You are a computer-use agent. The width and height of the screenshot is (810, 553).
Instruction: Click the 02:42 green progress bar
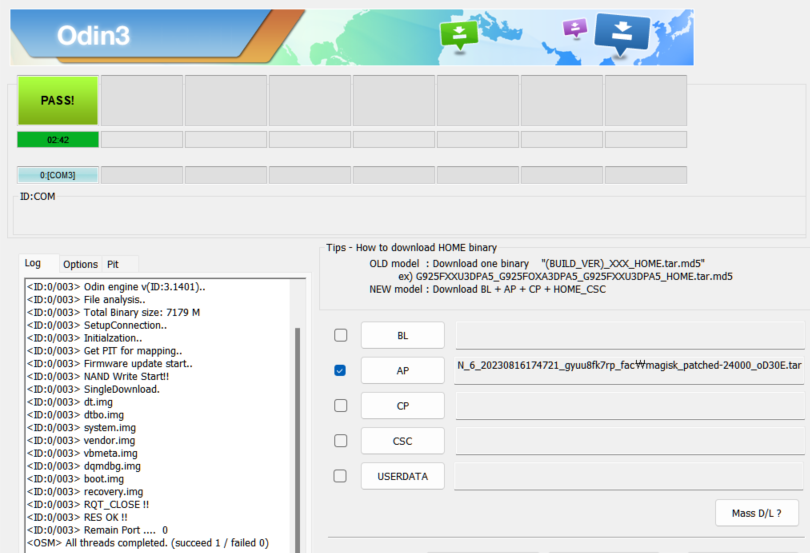point(58,140)
